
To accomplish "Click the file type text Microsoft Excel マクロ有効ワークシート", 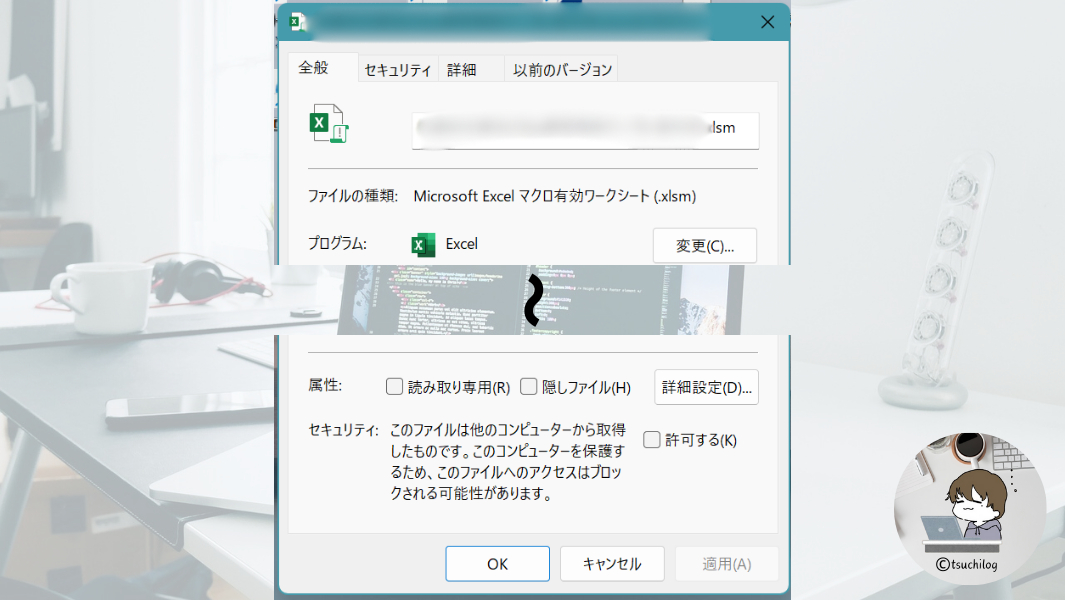I will pos(554,196).
